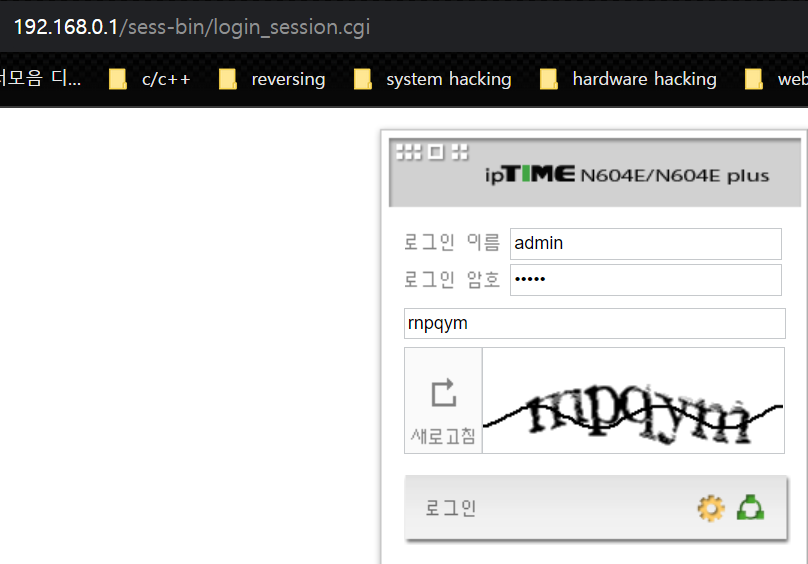The image size is (808, 564).
Task: Select the captcha text field with rnpqym
Action: 595,323
